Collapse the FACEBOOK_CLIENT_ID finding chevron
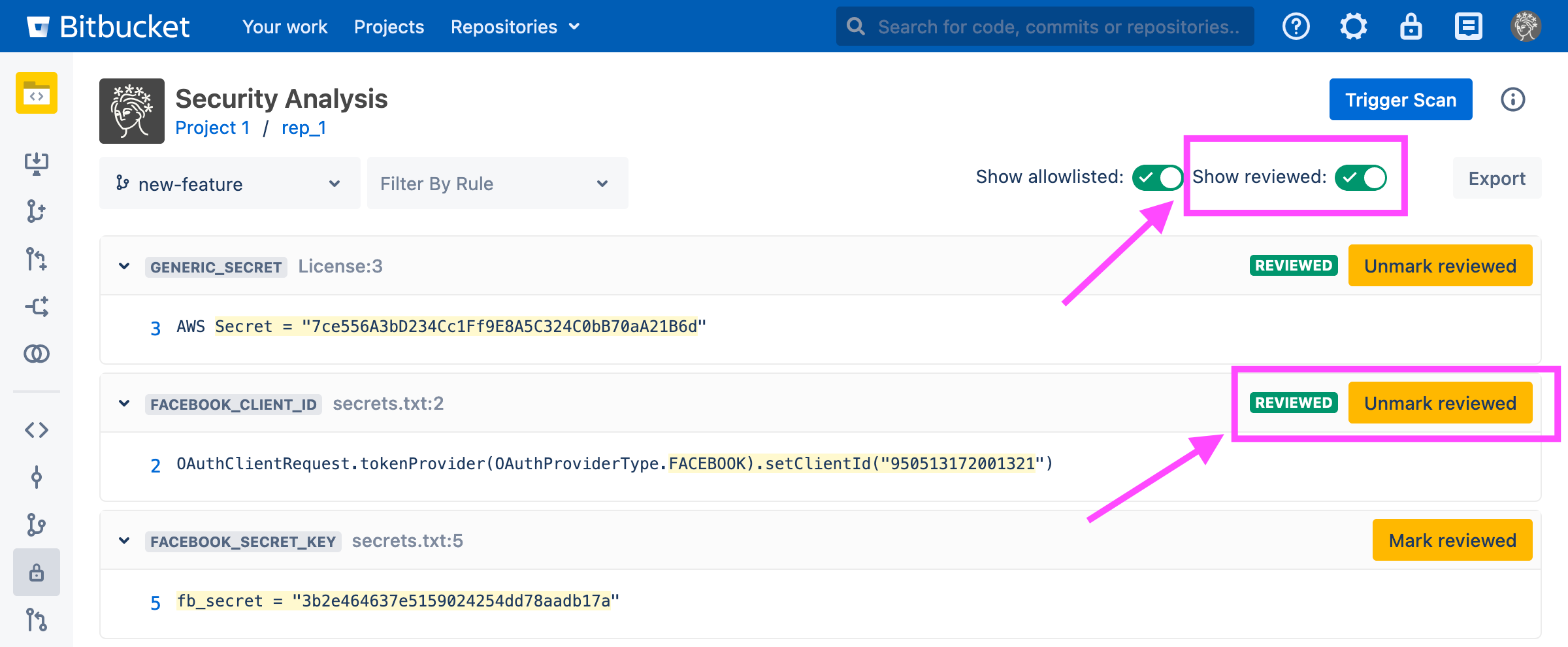 point(124,403)
